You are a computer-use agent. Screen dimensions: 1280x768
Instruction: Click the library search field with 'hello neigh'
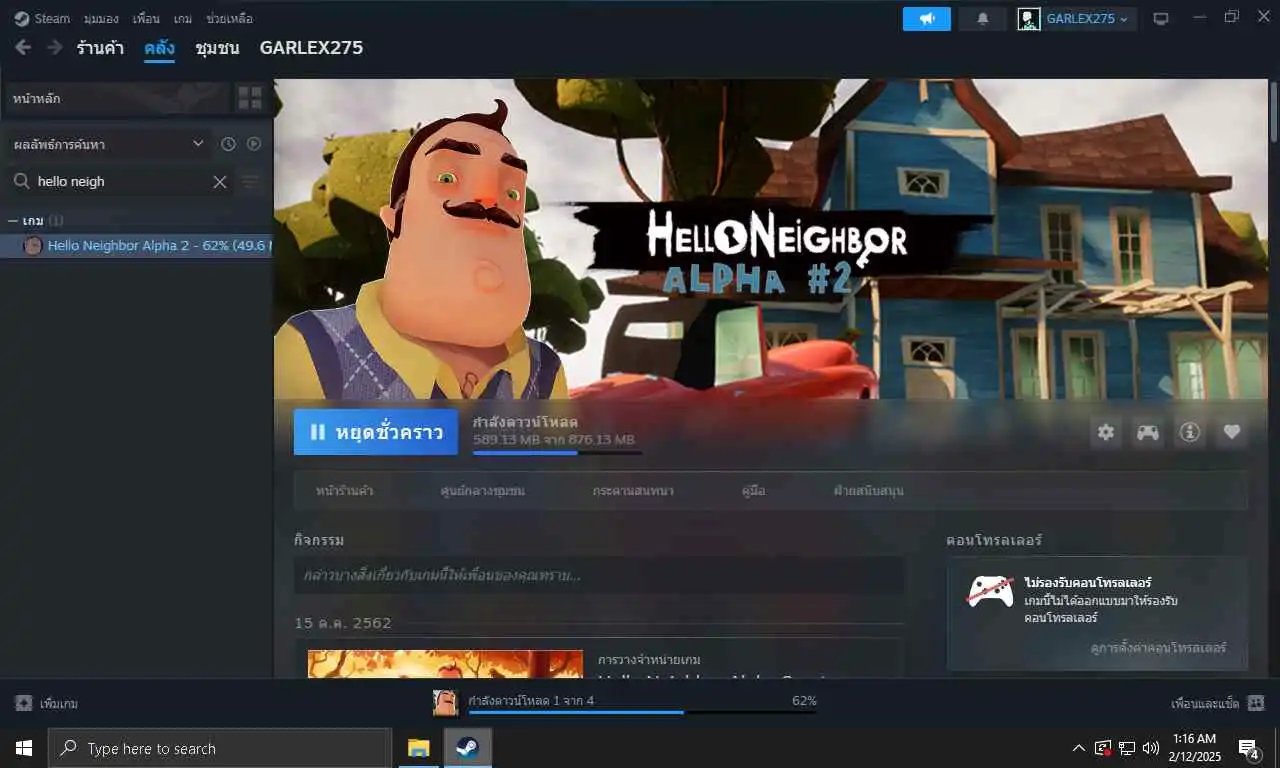(x=120, y=181)
